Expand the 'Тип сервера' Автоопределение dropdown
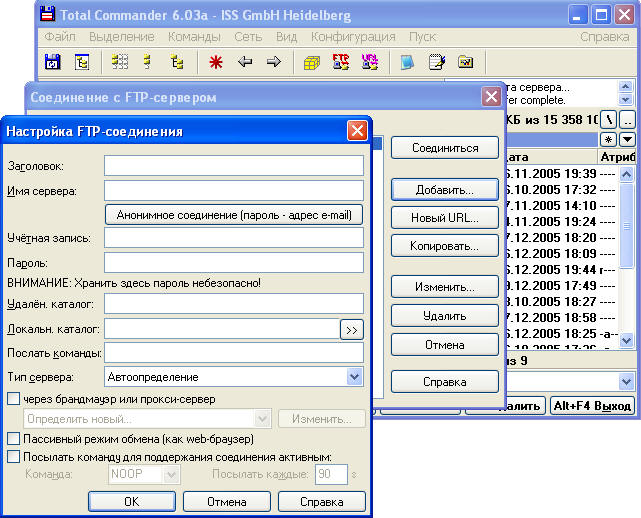The height and width of the screenshot is (518, 641). coord(354,377)
